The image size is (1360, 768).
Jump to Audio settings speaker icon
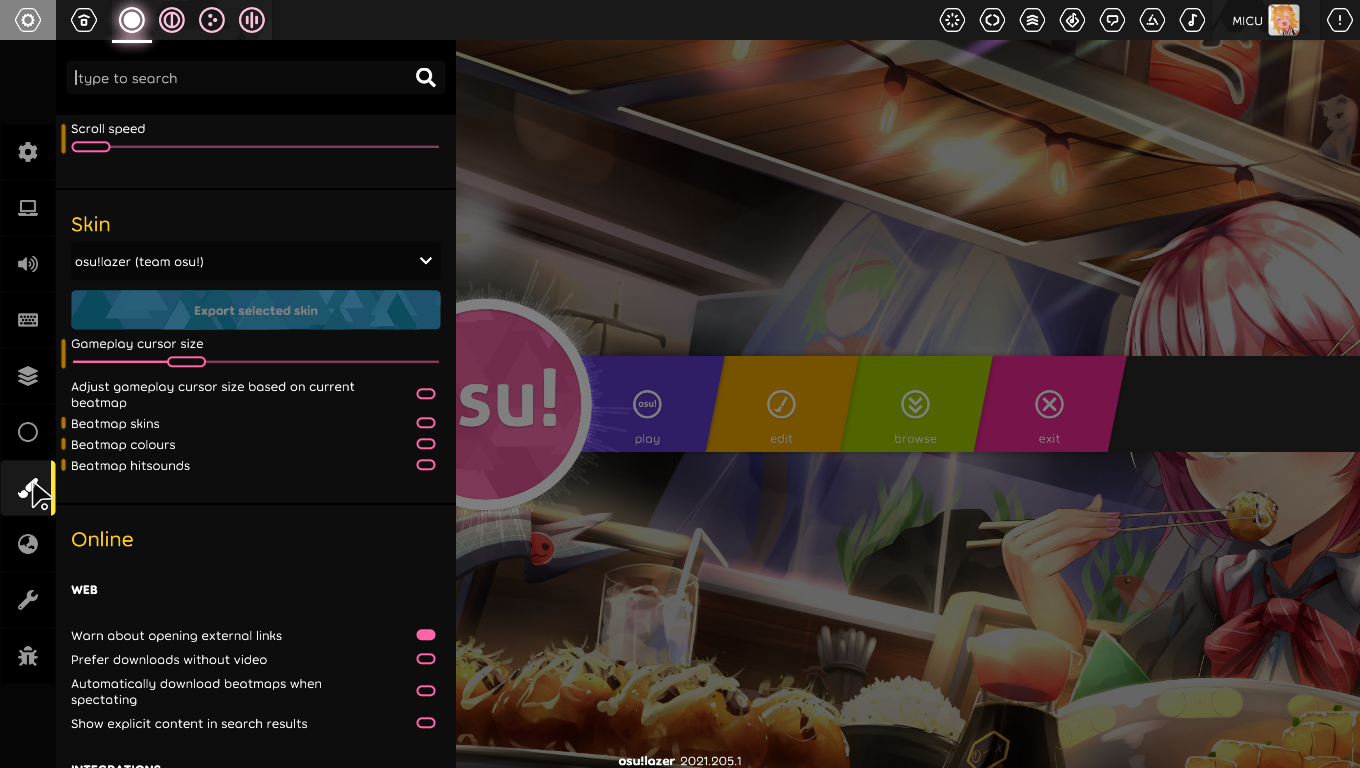pos(28,264)
